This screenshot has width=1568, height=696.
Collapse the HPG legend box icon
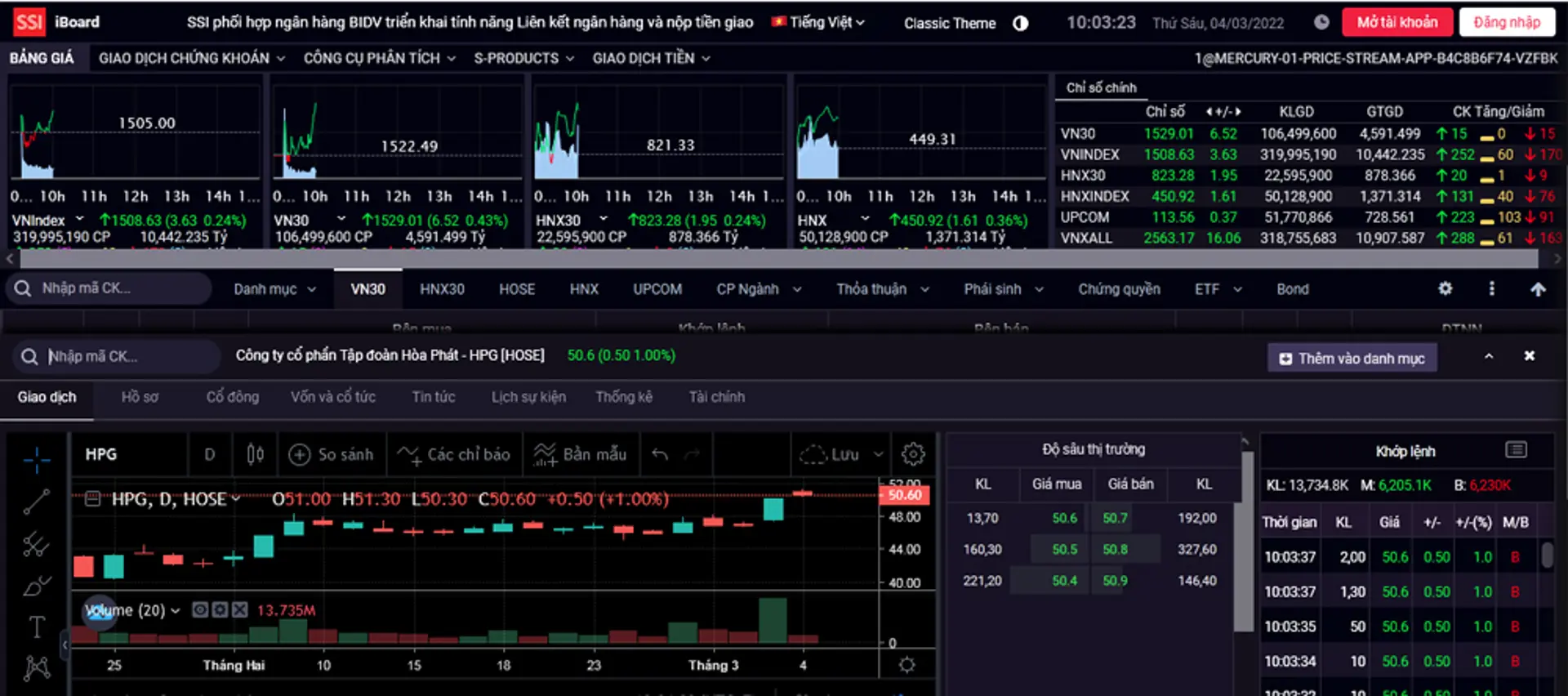[92, 498]
